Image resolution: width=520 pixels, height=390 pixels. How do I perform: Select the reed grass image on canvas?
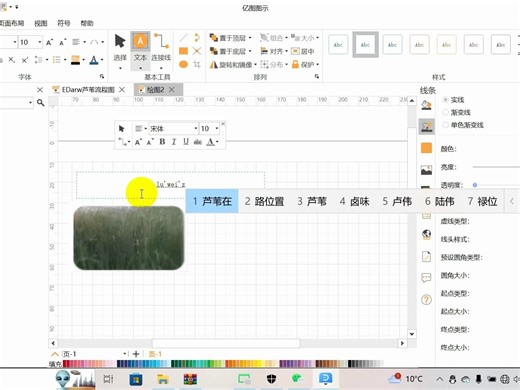click(129, 238)
